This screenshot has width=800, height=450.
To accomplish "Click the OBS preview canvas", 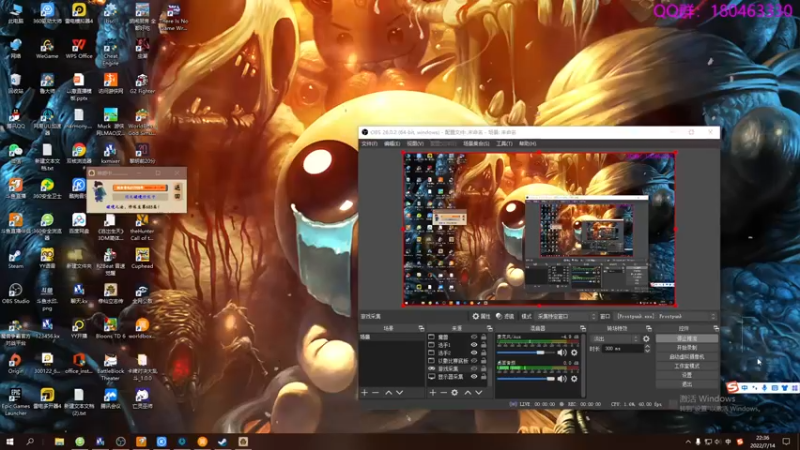I will 539,229.
